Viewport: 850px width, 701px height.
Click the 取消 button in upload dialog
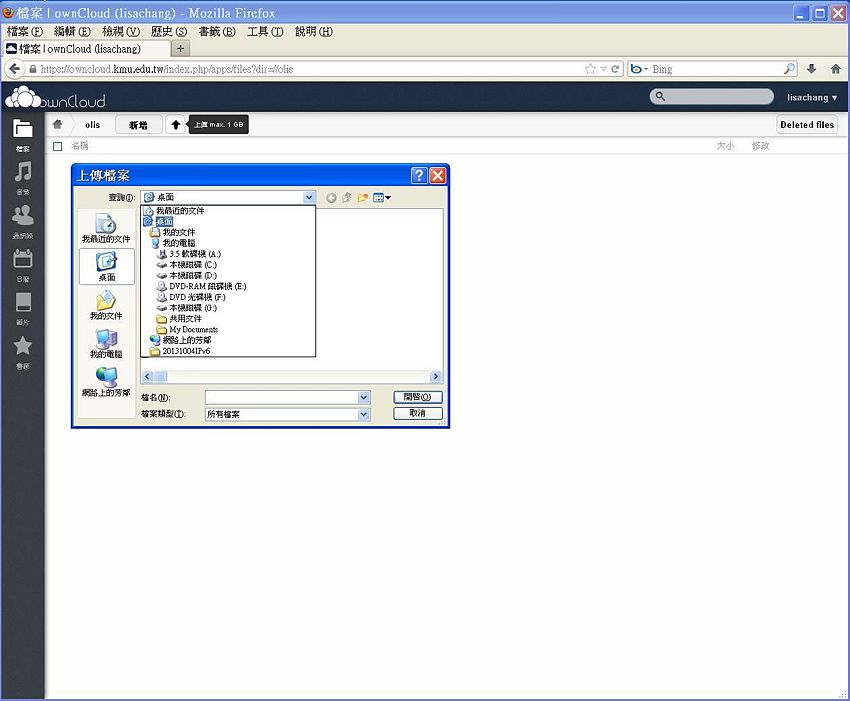coord(417,413)
